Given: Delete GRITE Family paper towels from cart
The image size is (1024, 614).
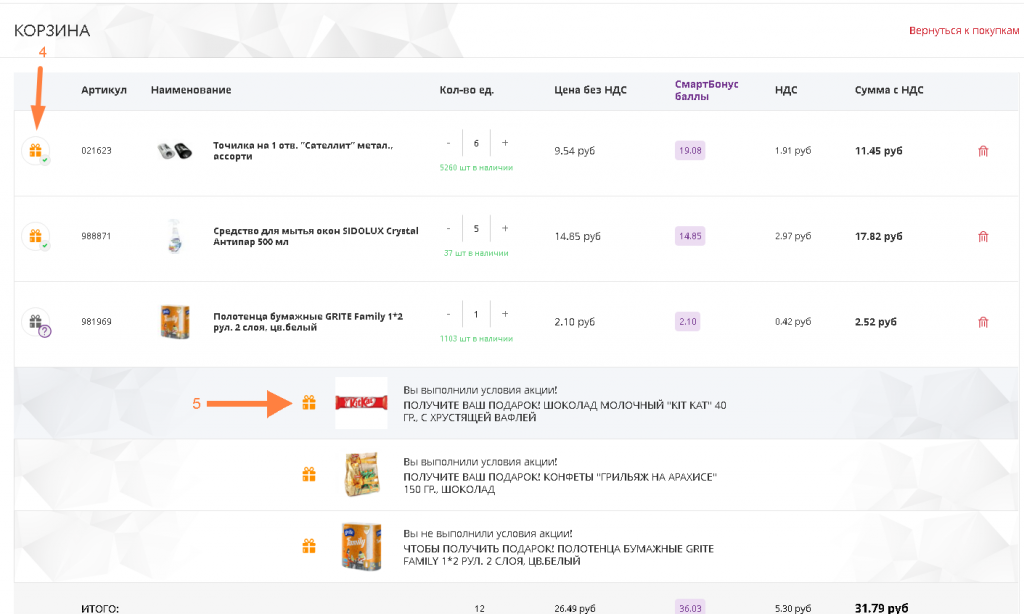Looking at the screenshot, I should coord(983,322).
